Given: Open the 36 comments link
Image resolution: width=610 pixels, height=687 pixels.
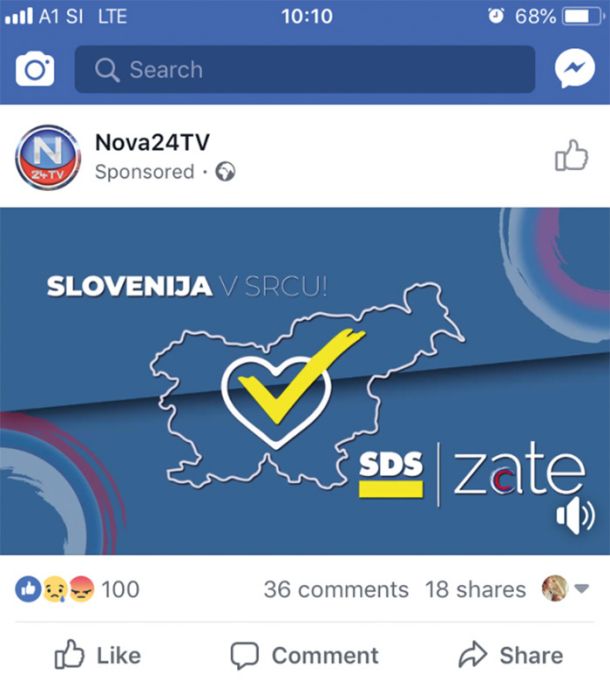Looking at the screenshot, I should (x=336, y=590).
